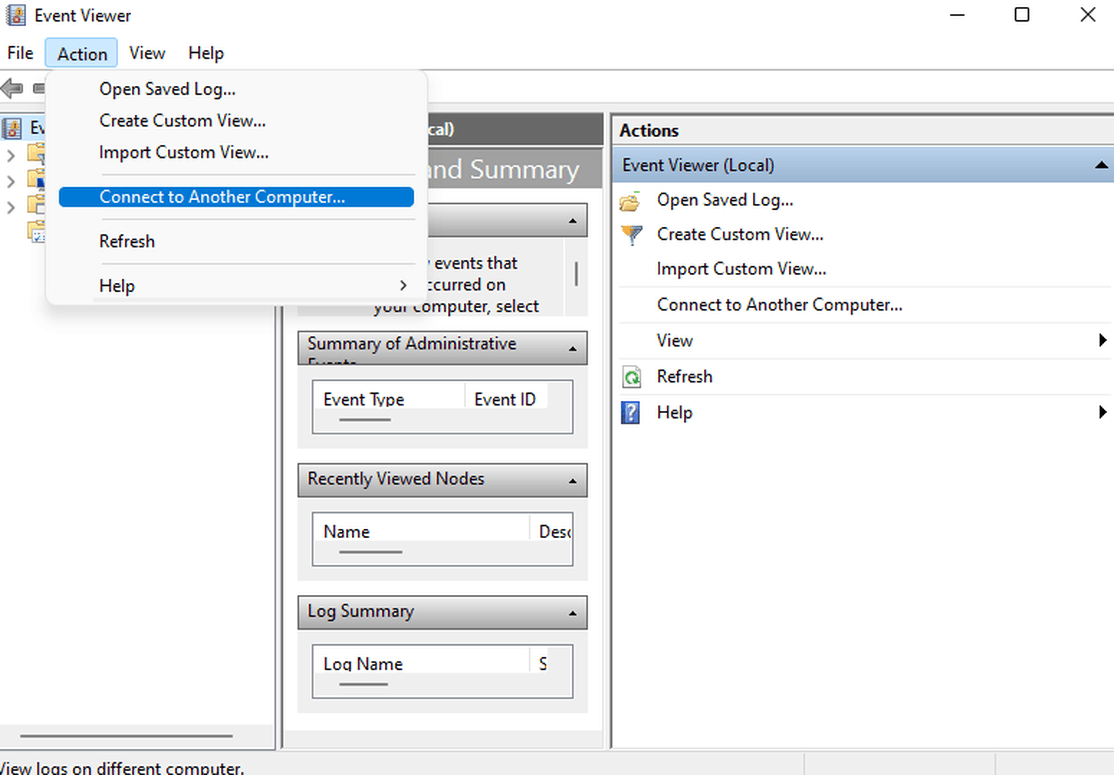The height and width of the screenshot is (775, 1114).
Task: Click the Create Custom View funnel icon
Action: tap(630, 234)
